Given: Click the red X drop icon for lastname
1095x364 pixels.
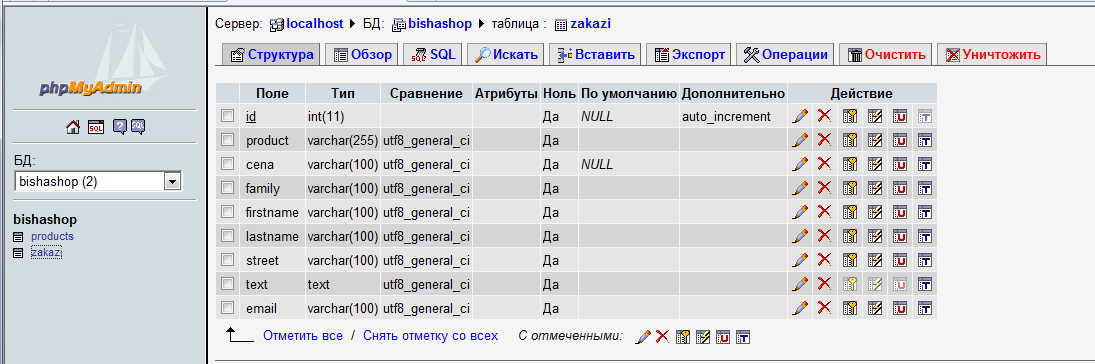Looking at the screenshot, I should (824, 236).
